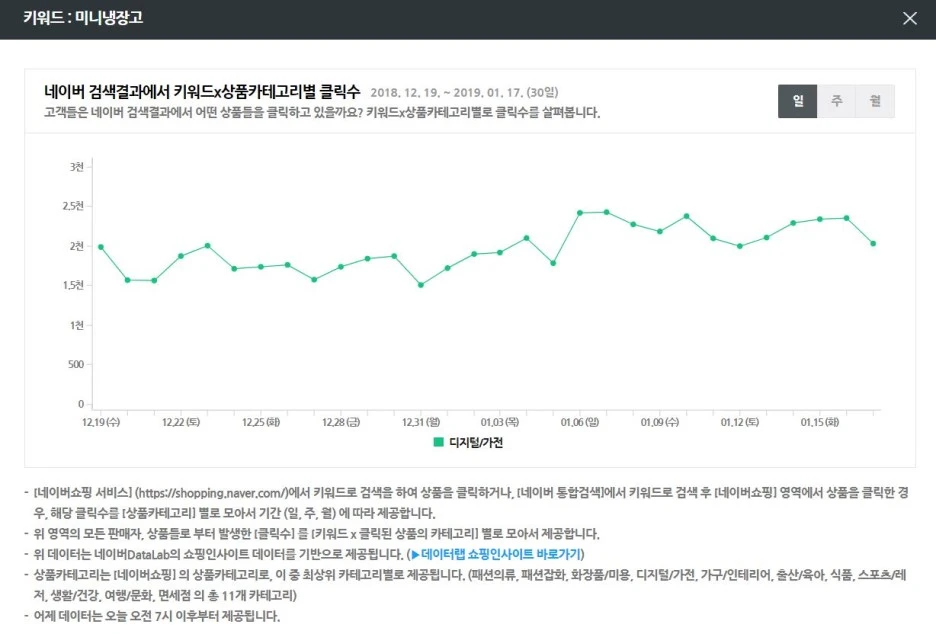This screenshot has width=936, height=634.
Task: Select the first data point on 12.19 (수)
Action: pyautogui.click(x=100, y=245)
